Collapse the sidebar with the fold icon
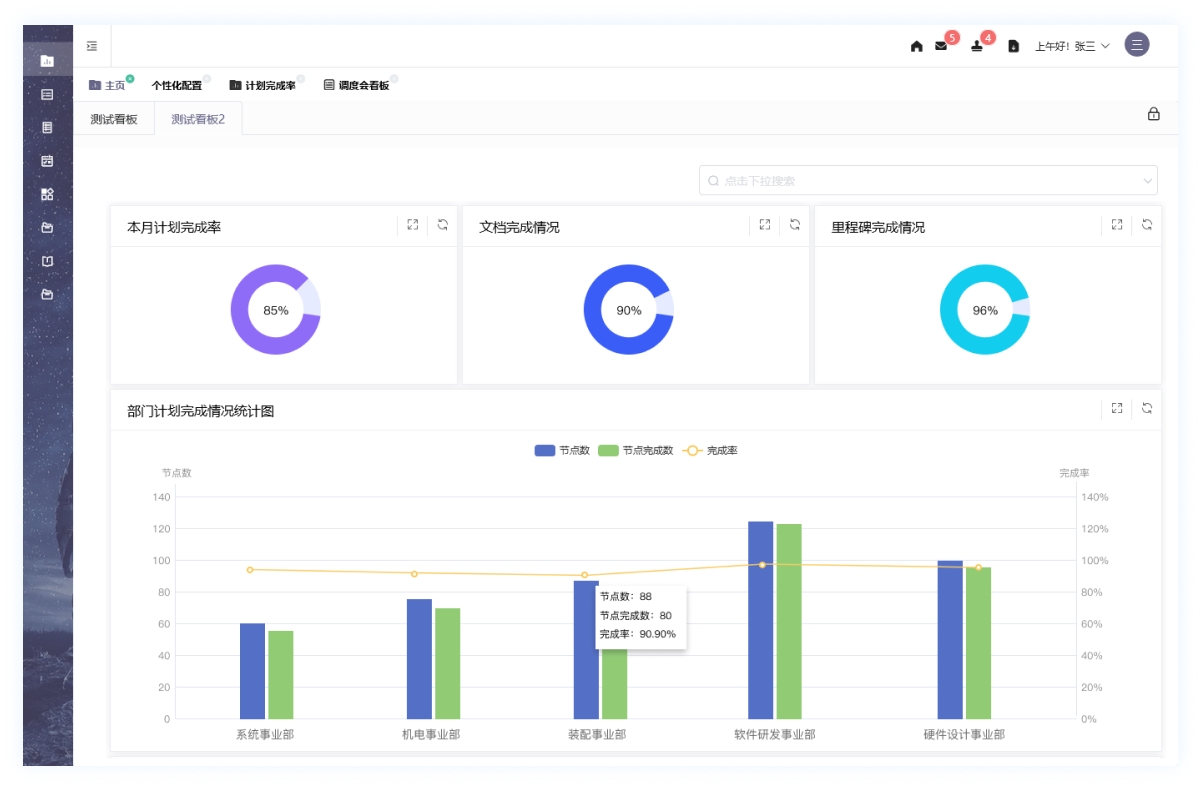The image size is (1201, 787). tap(92, 46)
